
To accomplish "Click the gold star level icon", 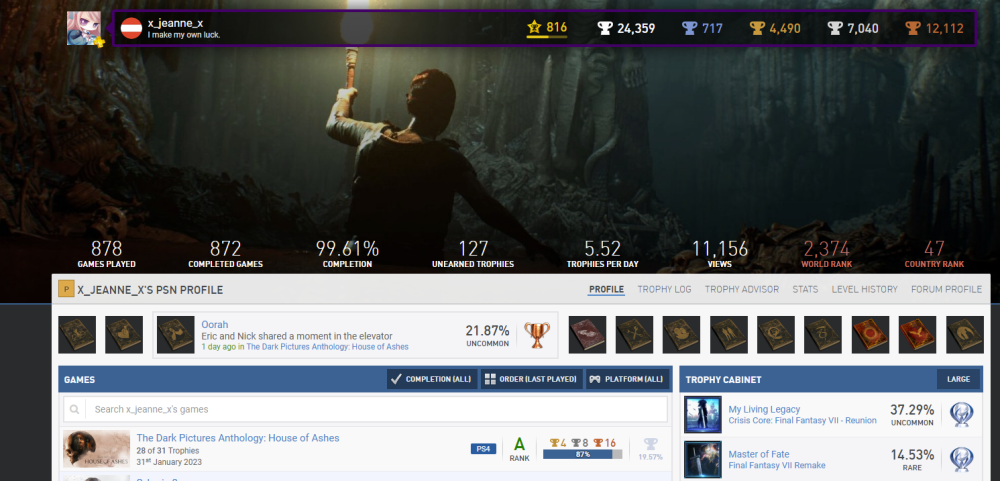I will [x=534, y=27].
